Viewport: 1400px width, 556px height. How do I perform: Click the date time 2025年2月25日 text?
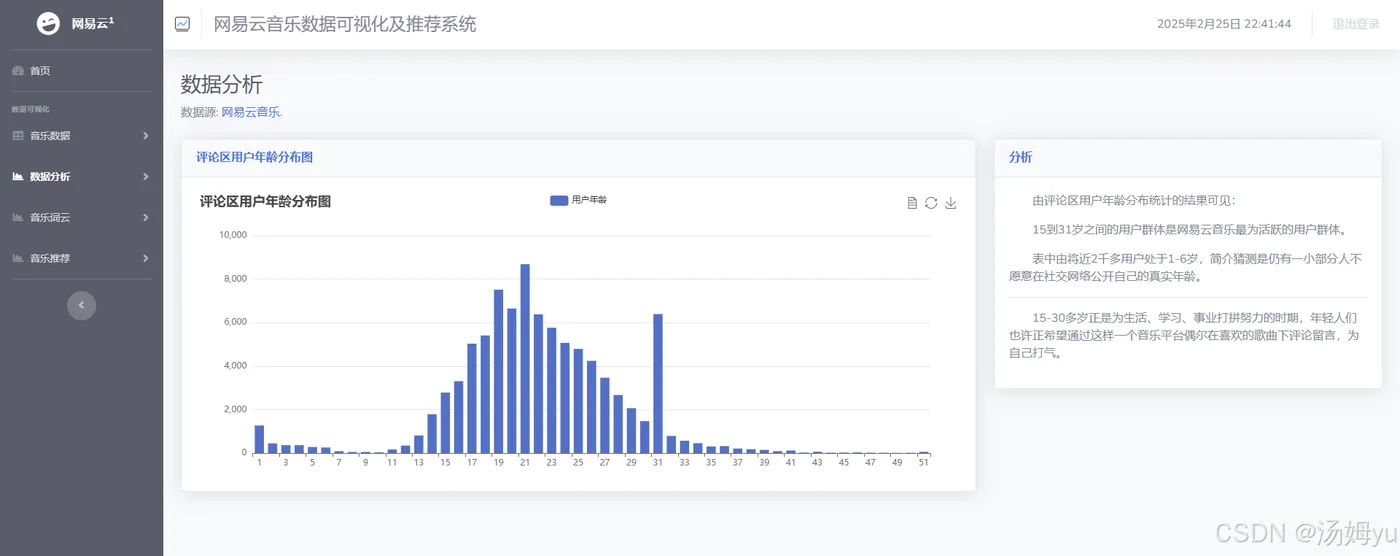(x=1224, y=24)
